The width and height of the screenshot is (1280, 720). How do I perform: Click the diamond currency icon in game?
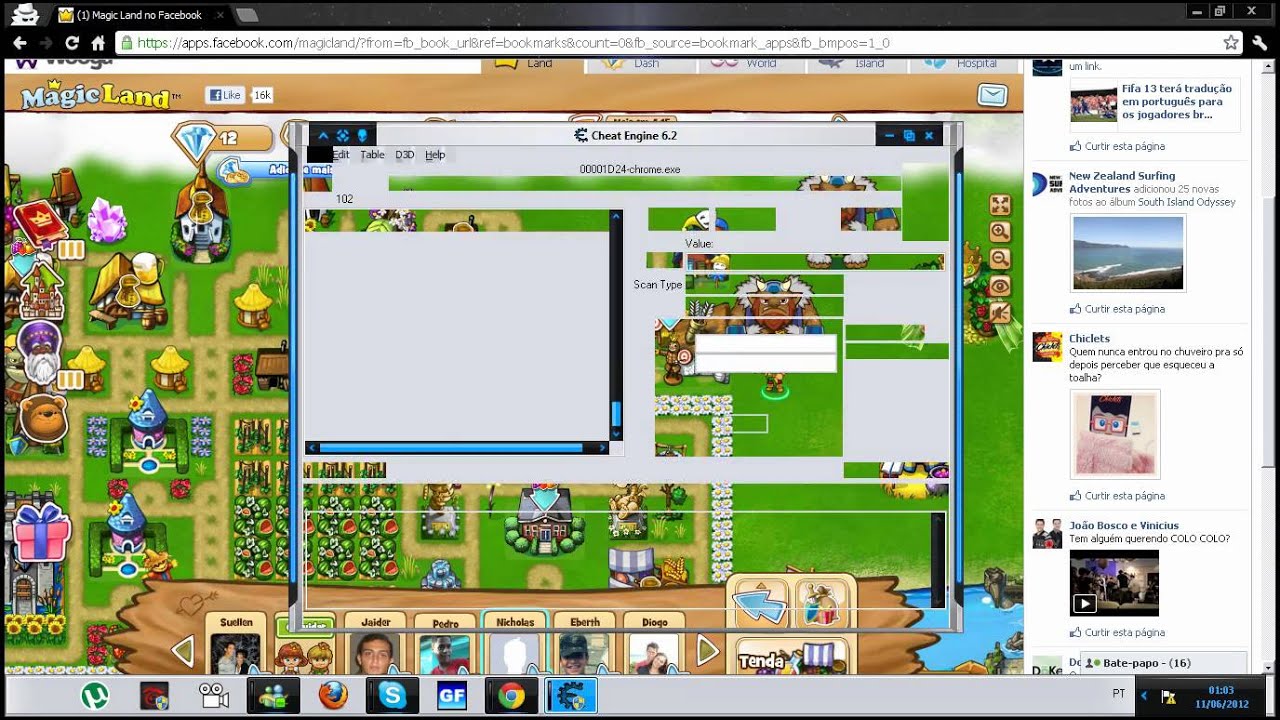click(x=194, y=141)
